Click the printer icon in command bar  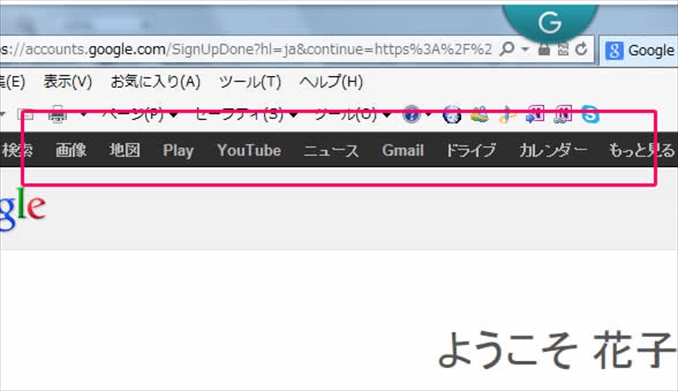(x=57, y=115)
